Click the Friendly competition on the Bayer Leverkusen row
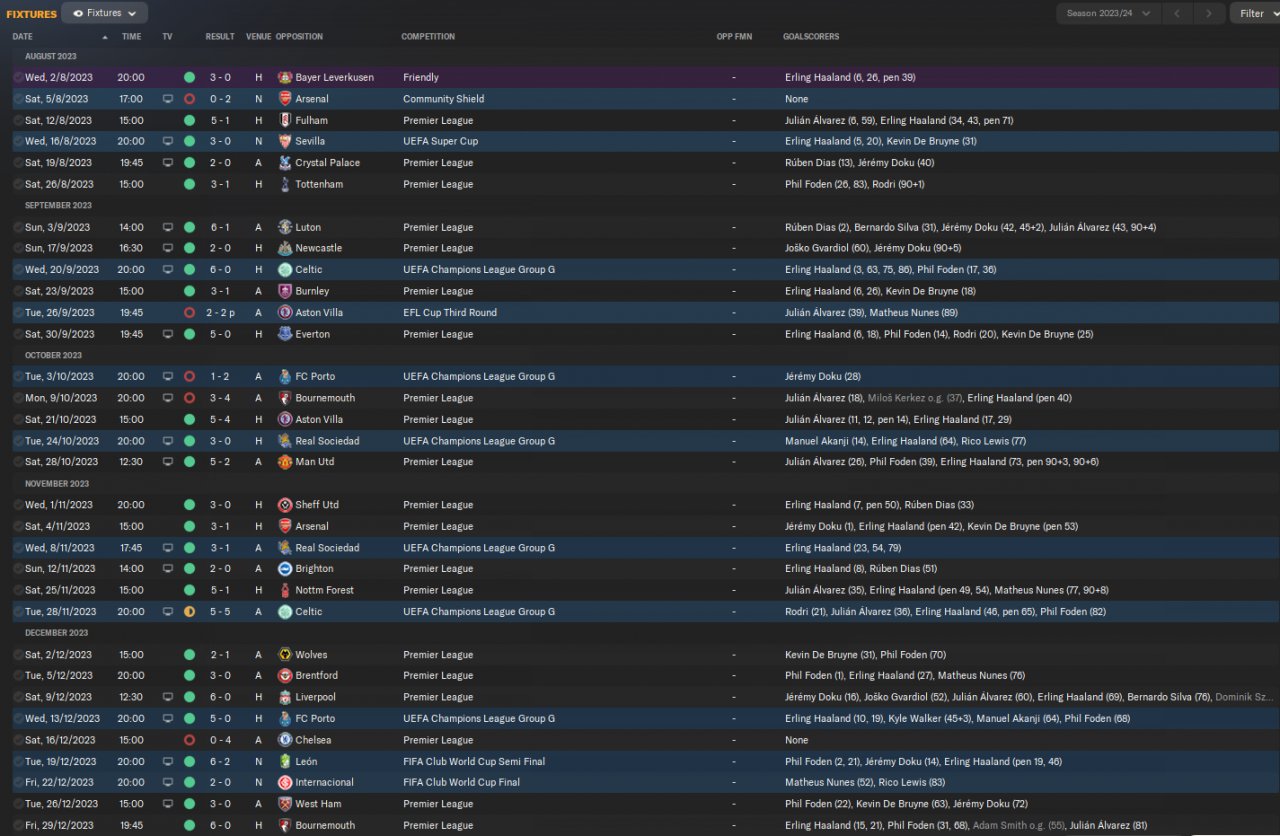Screen dimensions: 1280x836 (421, 77)
